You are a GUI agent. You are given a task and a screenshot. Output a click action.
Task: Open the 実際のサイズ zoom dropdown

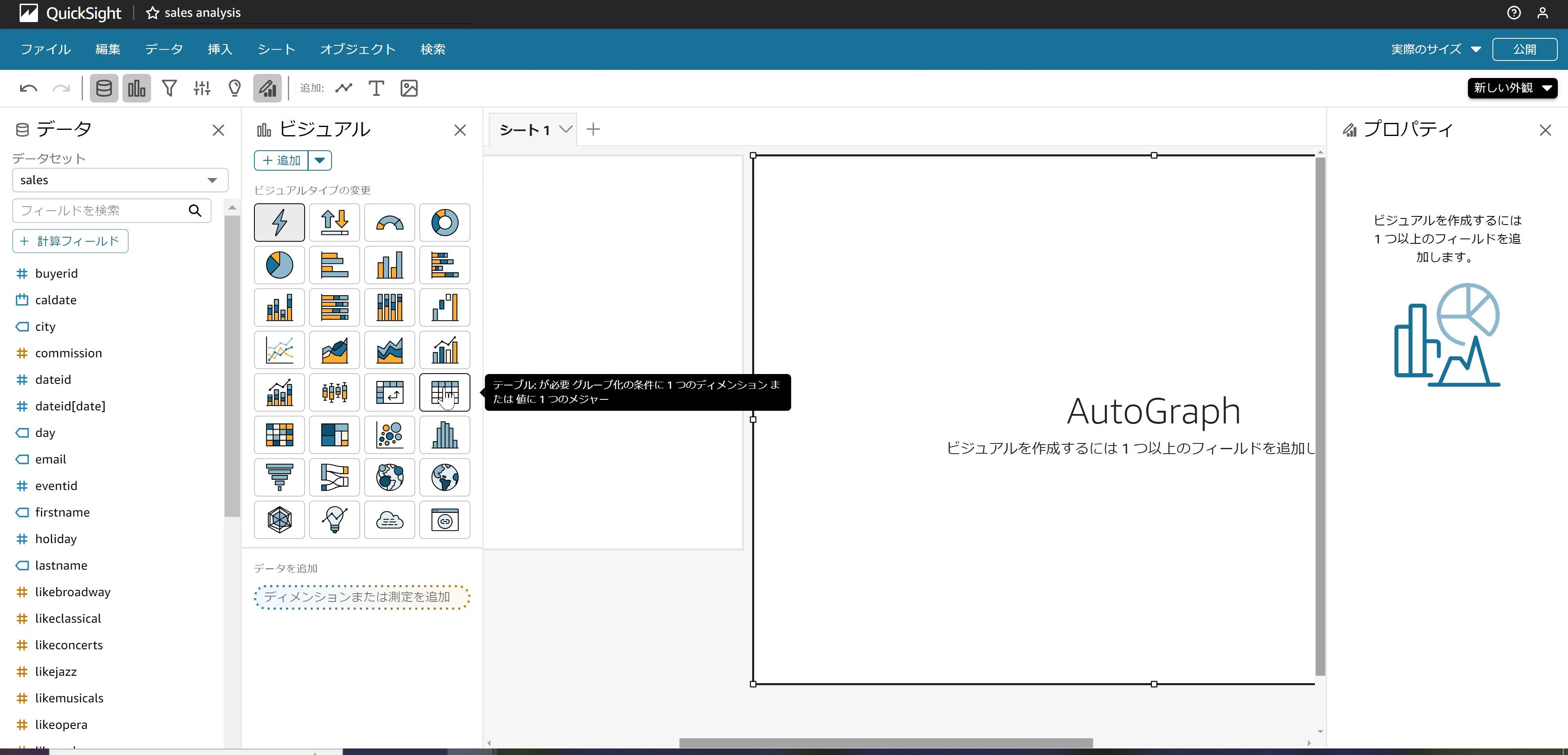[1435, 49]
